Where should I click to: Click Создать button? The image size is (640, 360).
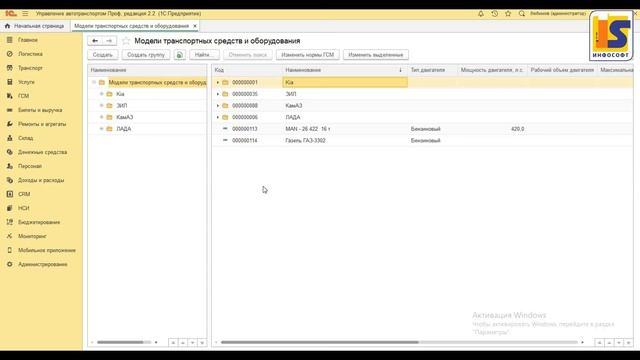click(x=102, y=55)
